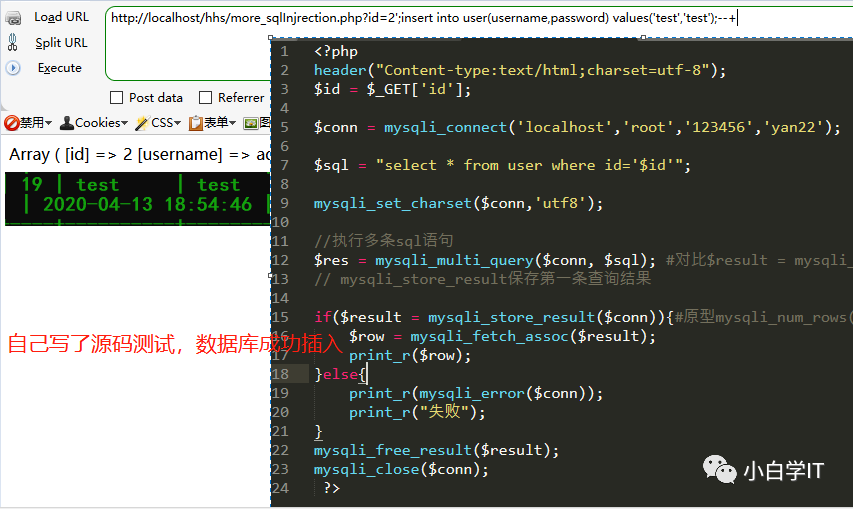Click the Cookies person silhouette icon

point(67,123)
